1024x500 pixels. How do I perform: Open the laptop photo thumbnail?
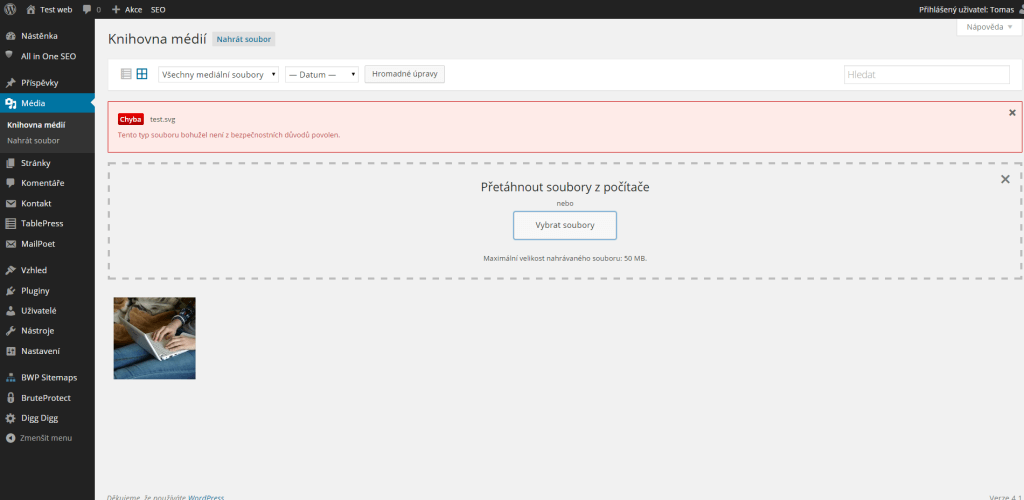click(155, 338)
